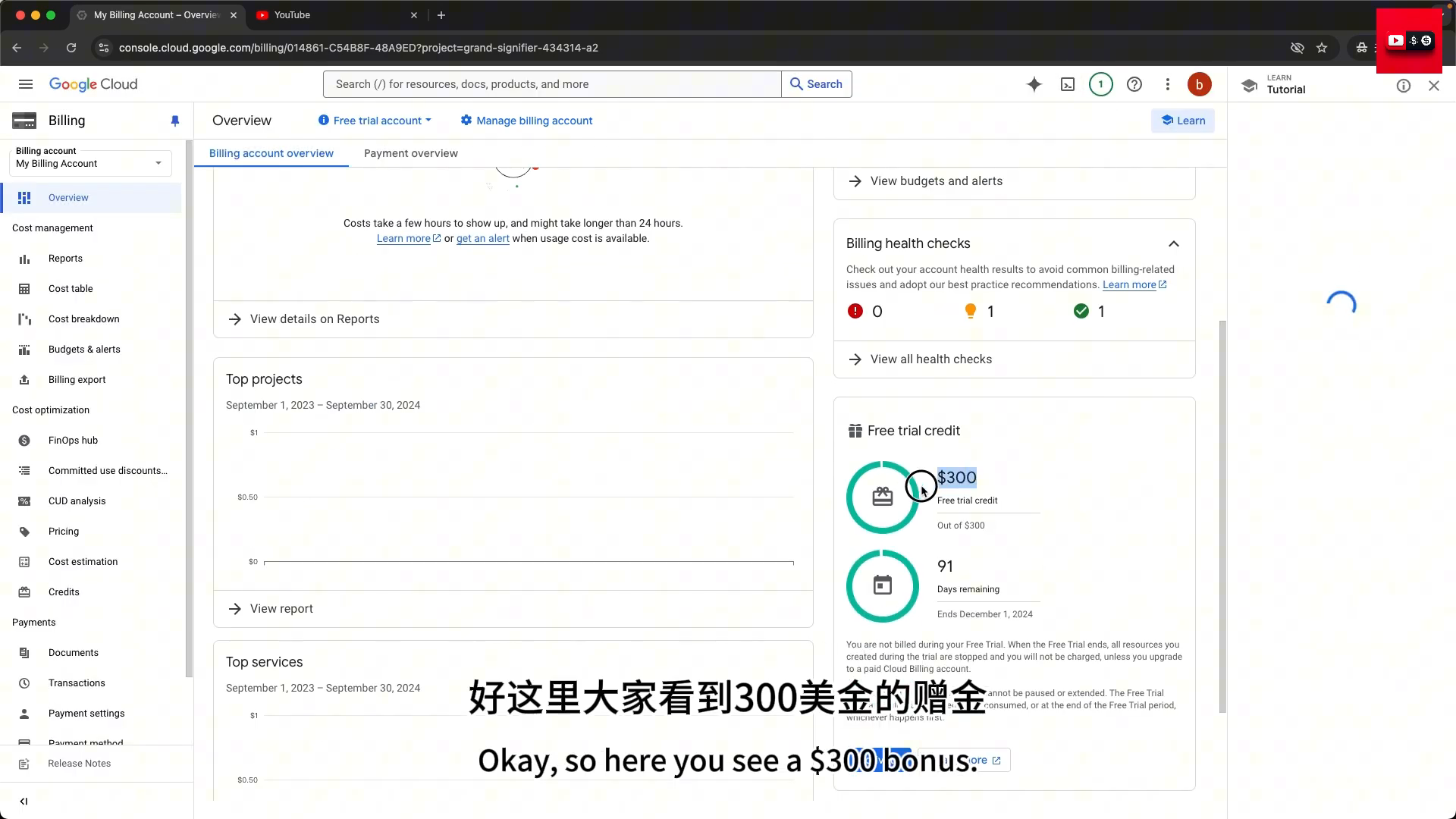Reload the page in browser
Image resolution: width=1456 pixels, height=819 pixels.
[71, 47]
